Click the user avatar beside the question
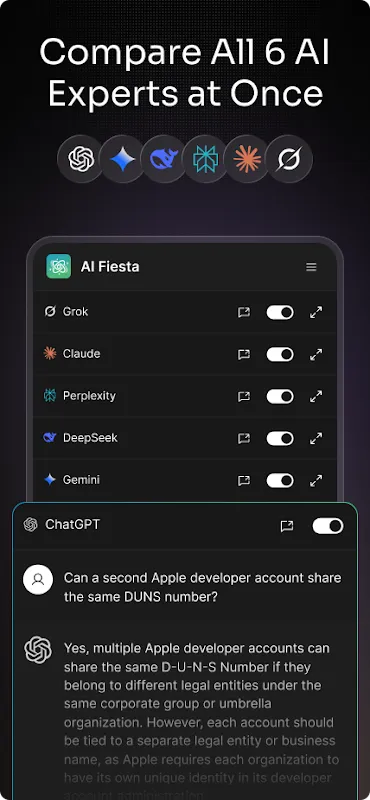The width and height of the screenshot is (370, 800). click(x=38, y=580)
